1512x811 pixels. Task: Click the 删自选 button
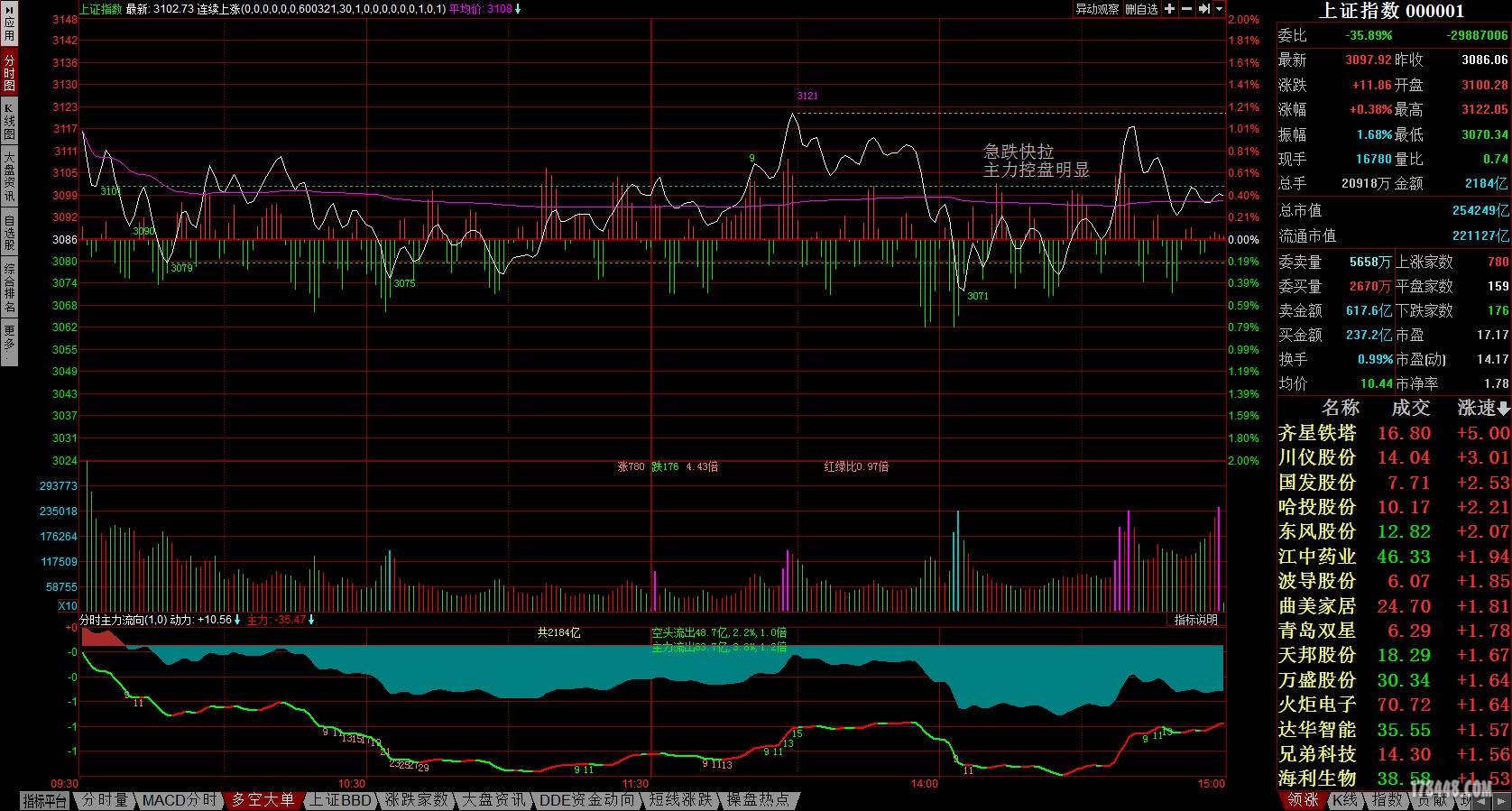tap(1141, 9)
